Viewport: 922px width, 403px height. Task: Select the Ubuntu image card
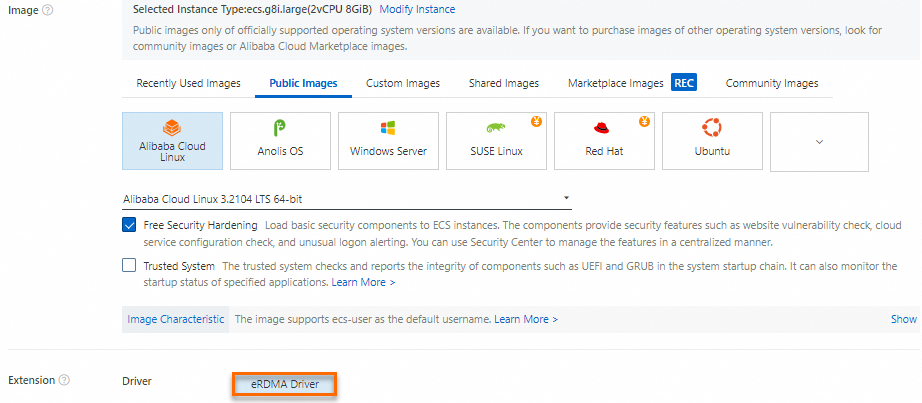[x=712, y=141]
